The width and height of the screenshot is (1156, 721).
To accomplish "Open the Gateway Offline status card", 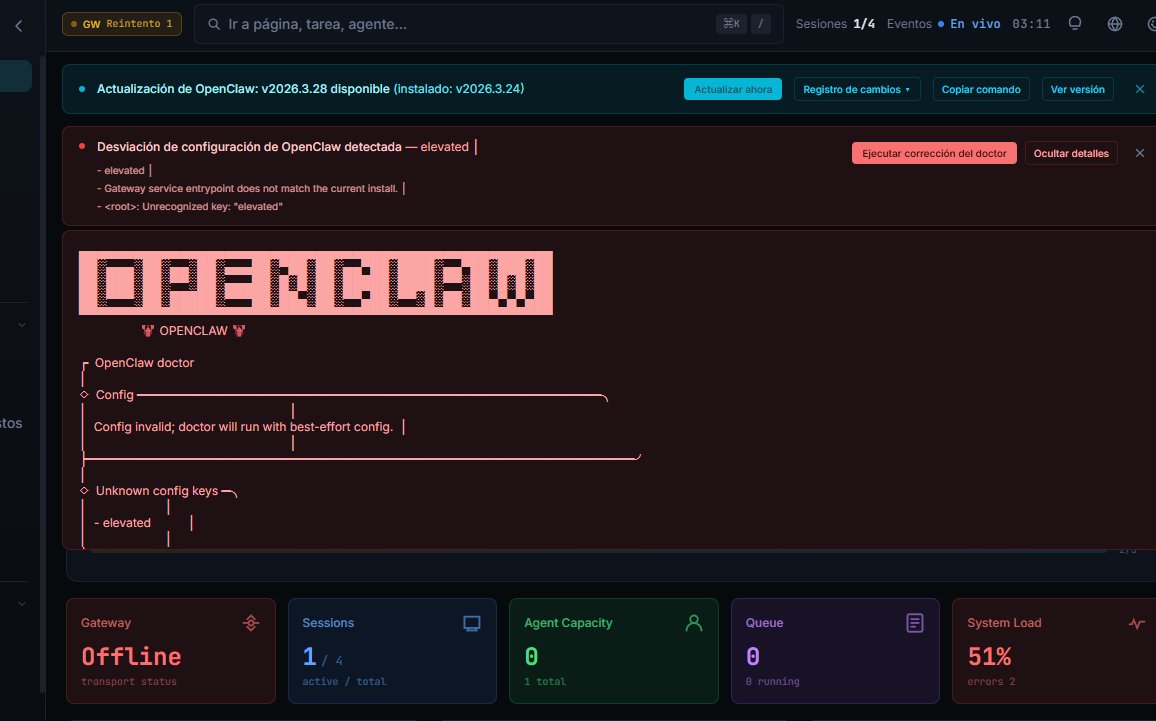I will click(171, 651).
